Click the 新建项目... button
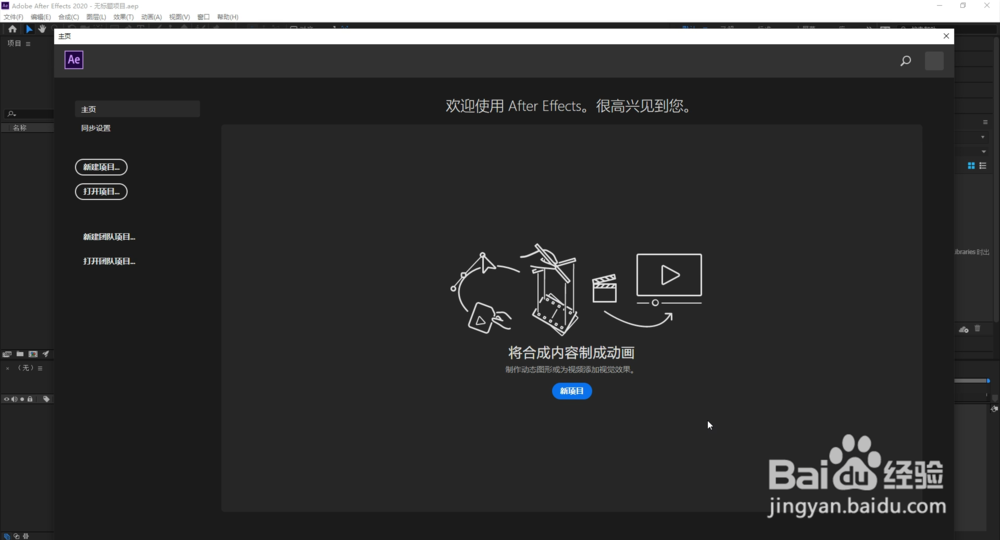Viewport: 1000px width, 540px height. (101, 167)
